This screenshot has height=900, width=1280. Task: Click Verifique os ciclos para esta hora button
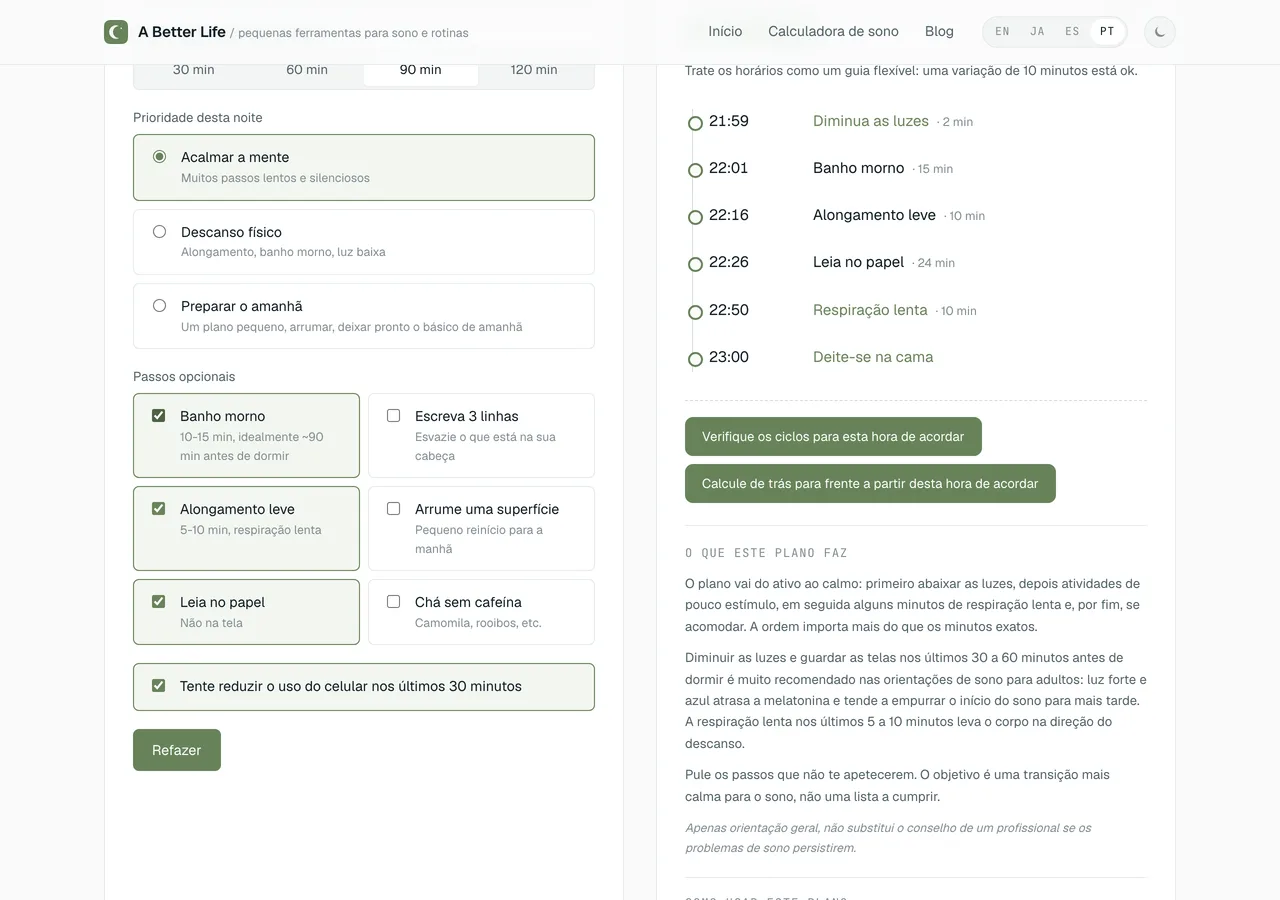(833, 436)
